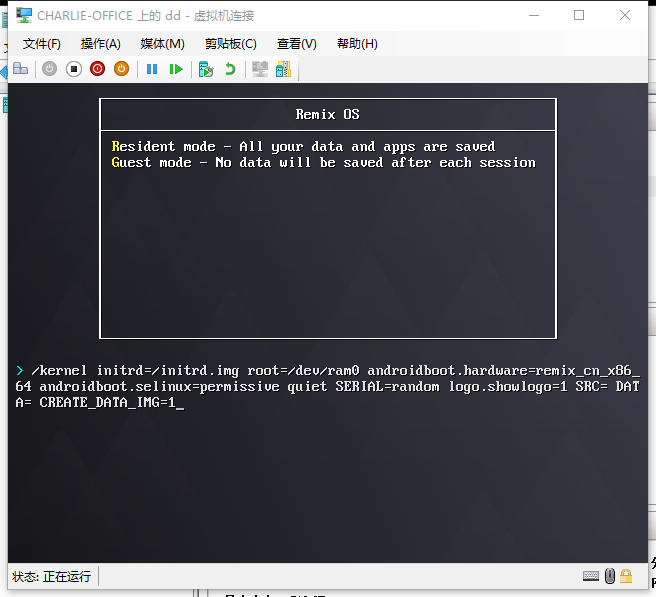Open the 查看(V) menu
Viewport: 656px width, 597px height.
tap(297, 44)
